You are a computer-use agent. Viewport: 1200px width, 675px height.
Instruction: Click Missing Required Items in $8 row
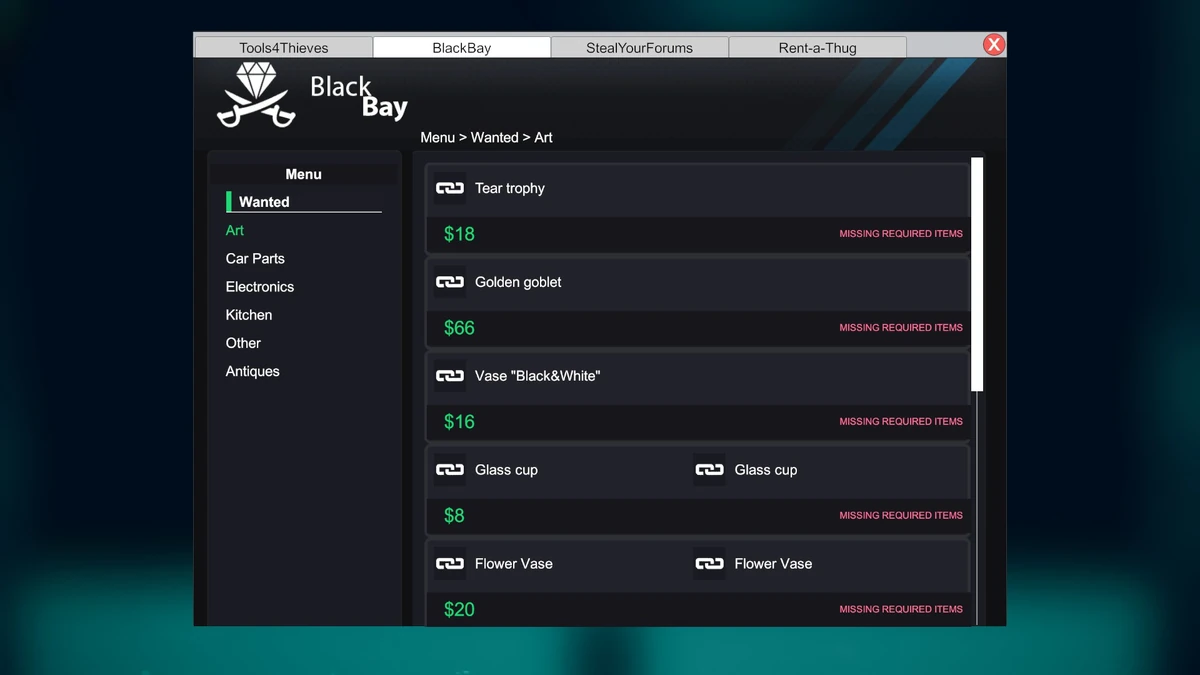(901, 516)
